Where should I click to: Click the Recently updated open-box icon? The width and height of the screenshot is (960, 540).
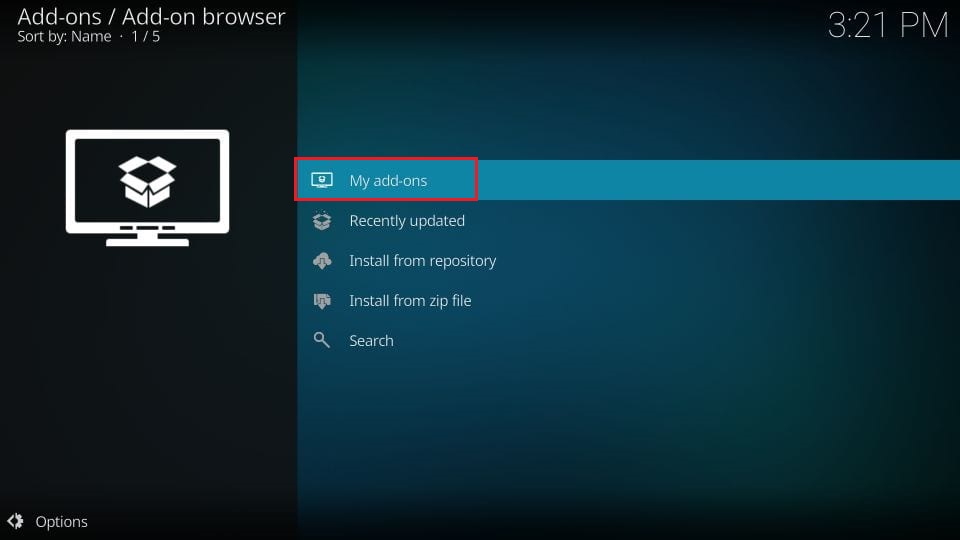coord(322,220)
